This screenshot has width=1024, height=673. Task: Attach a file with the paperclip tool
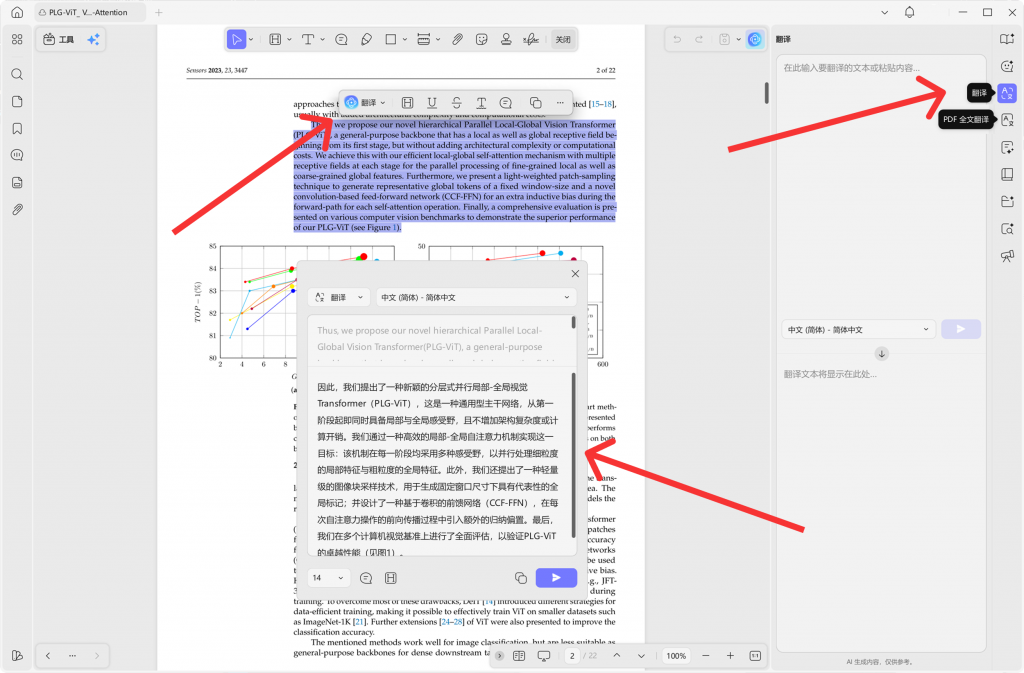tap(458, 40)
